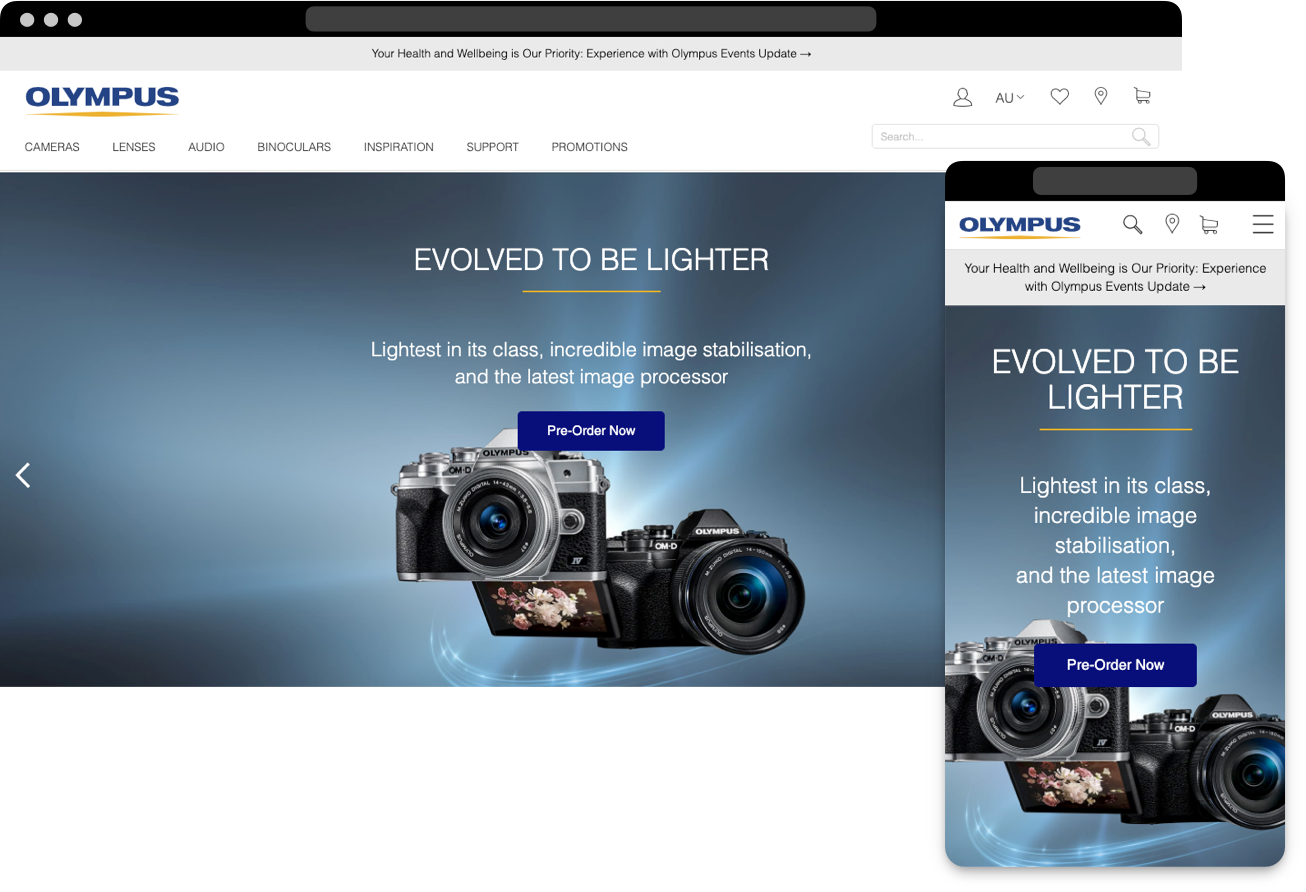The height and width of the screenshot is (892, 1306).
Task: Open the AU country selector dropdown
Action: point(1010,98)
